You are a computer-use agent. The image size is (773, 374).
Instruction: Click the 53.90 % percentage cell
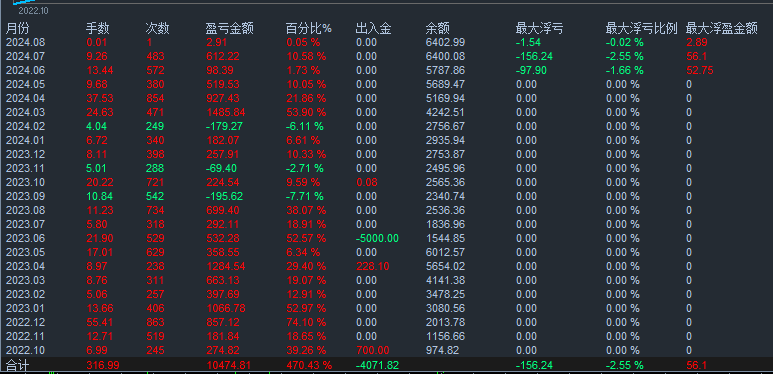tap(306, 112)
